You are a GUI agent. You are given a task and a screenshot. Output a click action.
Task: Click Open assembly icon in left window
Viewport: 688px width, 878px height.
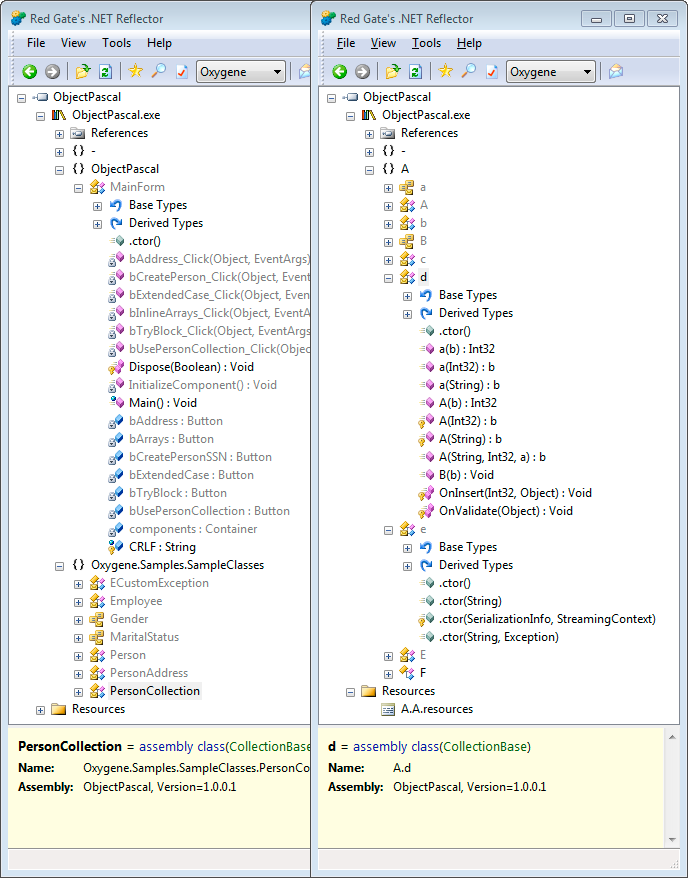[83, 71]
